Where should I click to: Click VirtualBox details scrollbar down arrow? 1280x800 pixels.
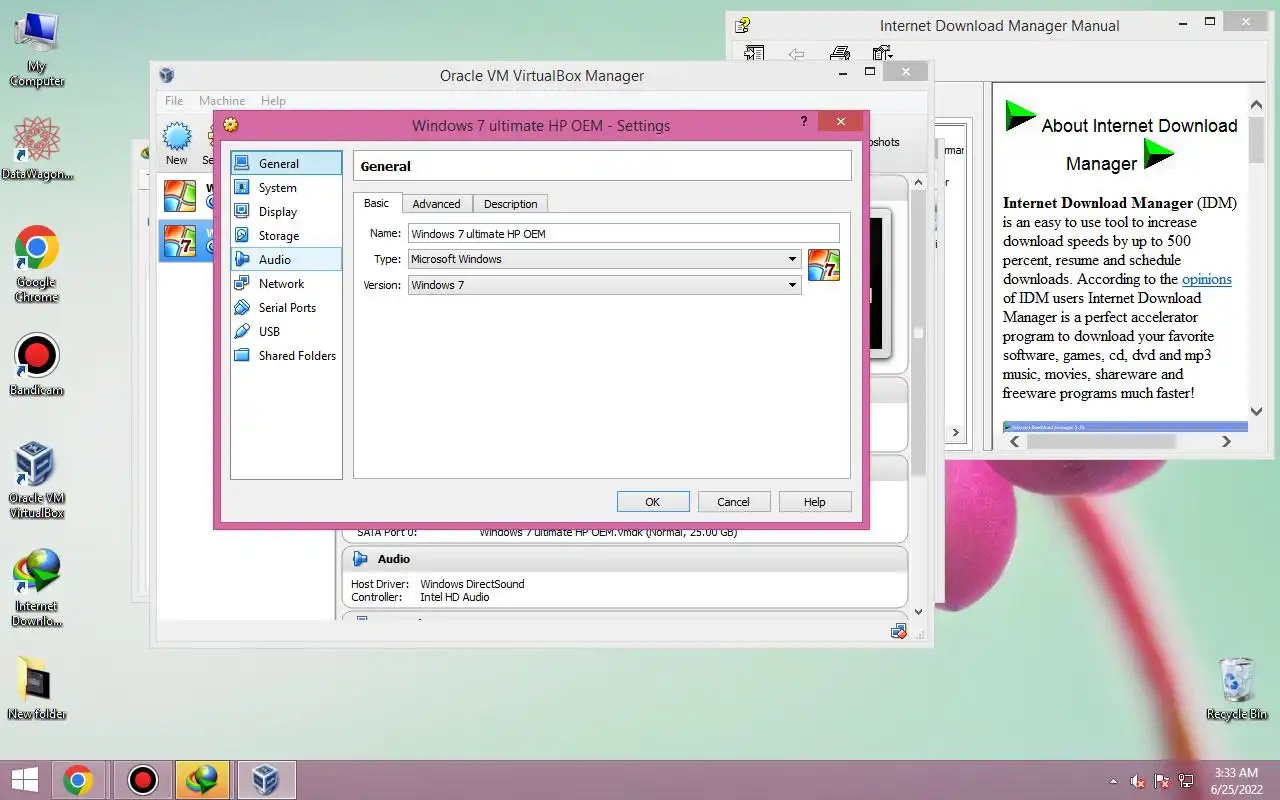click(x=919, y=612)
